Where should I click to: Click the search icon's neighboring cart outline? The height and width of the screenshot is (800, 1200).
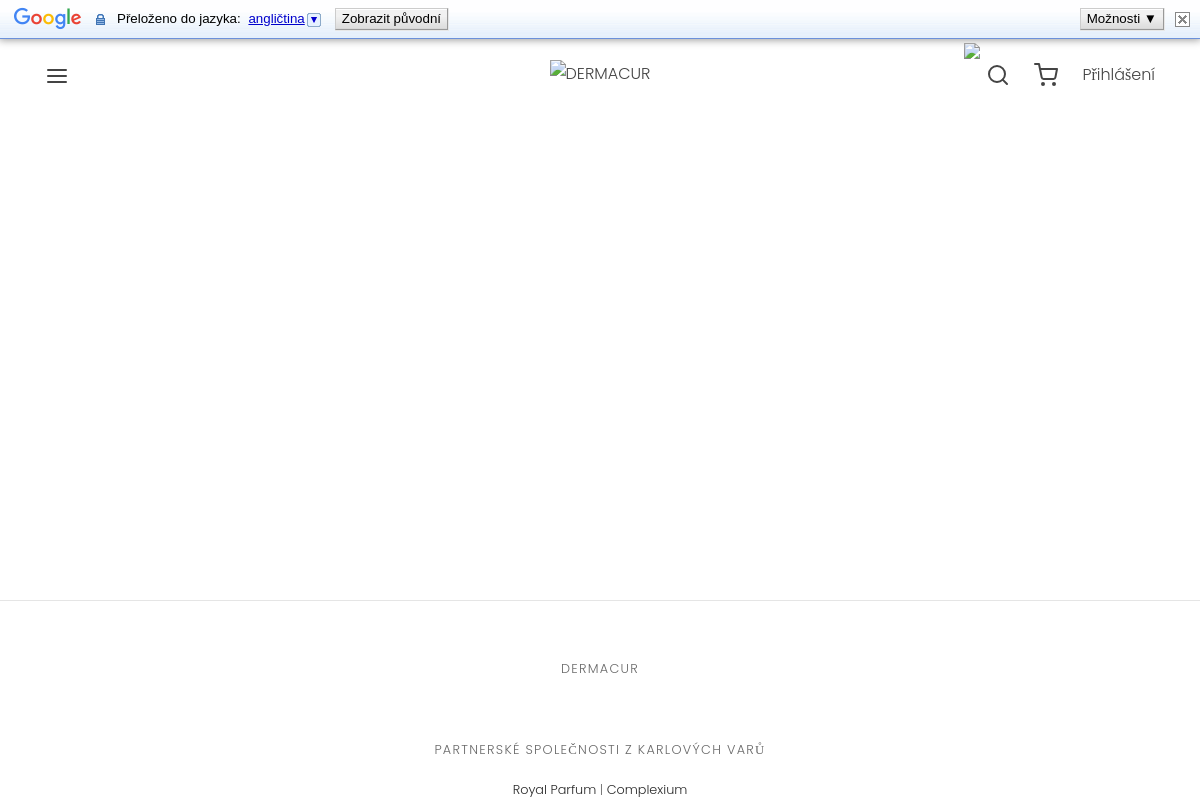[x=1046, y=74]
